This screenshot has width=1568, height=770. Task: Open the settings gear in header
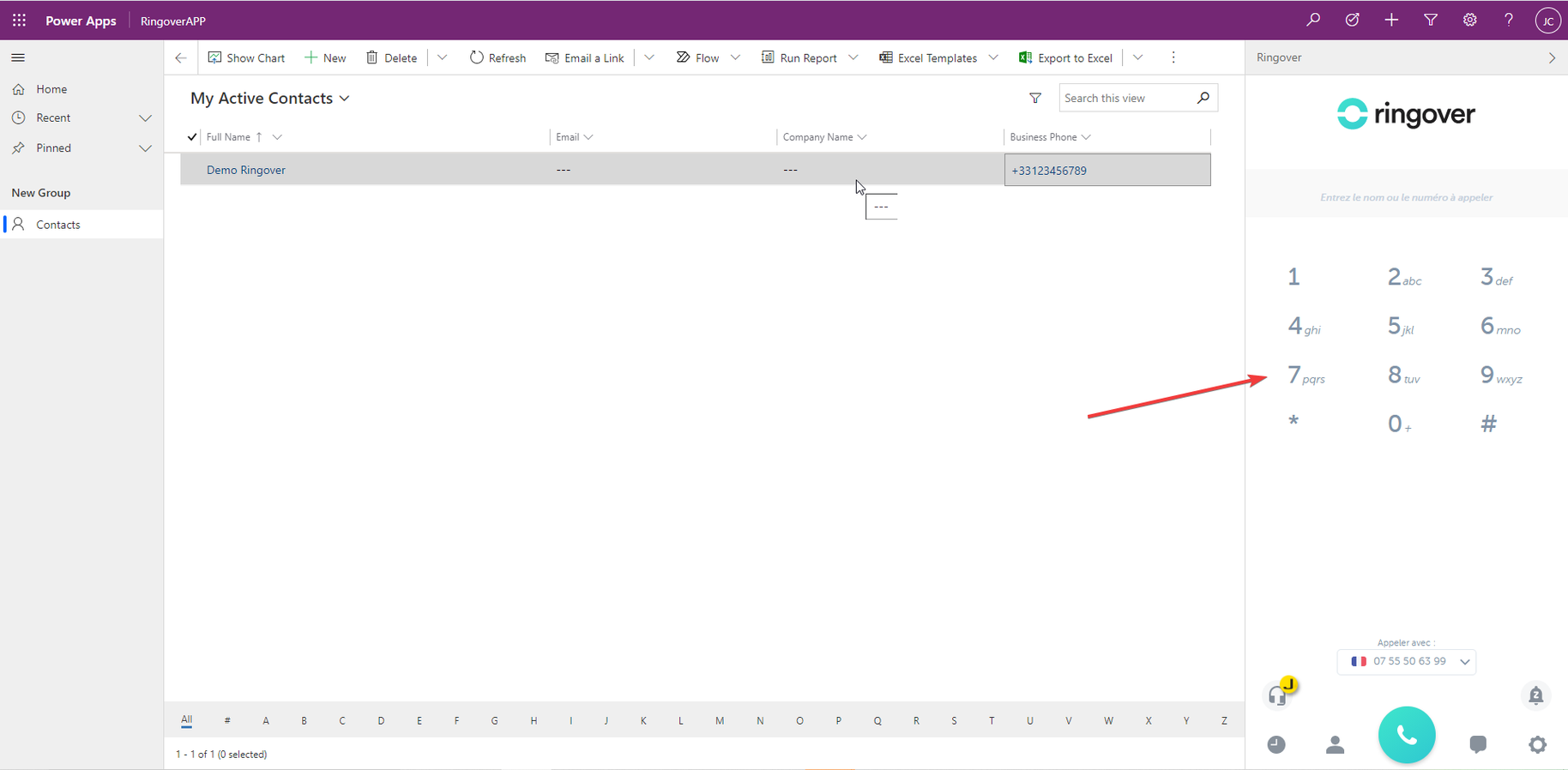tap(1469, 20)
